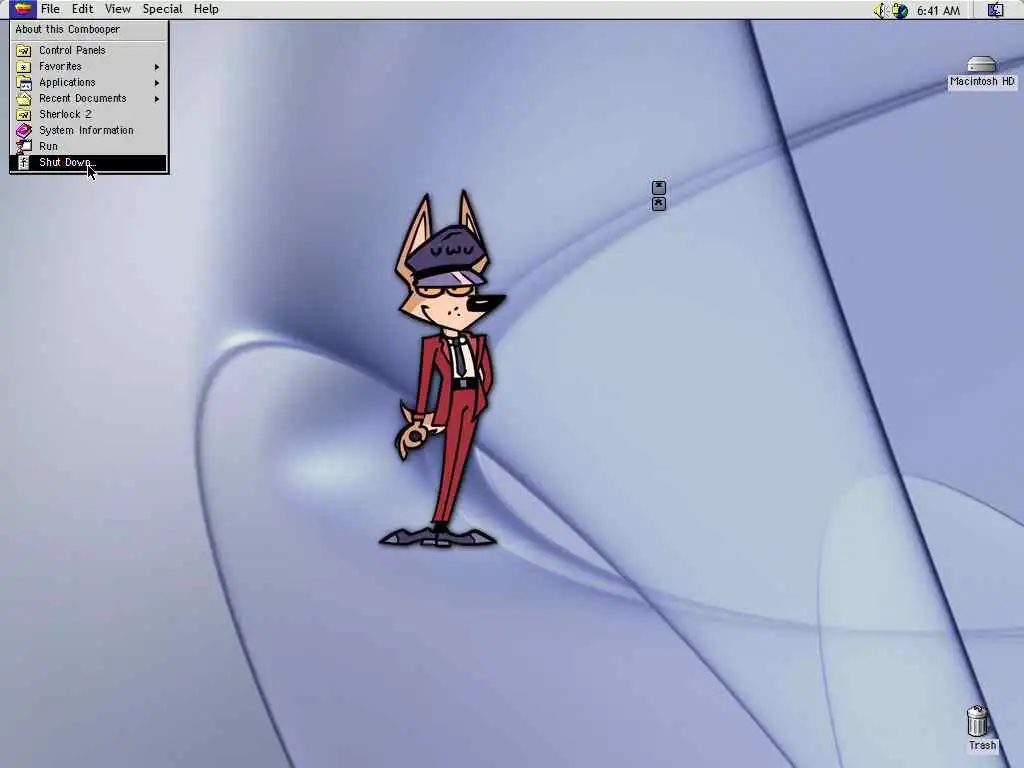
Task: Open the Edit menu
Action: click(82, 9)
